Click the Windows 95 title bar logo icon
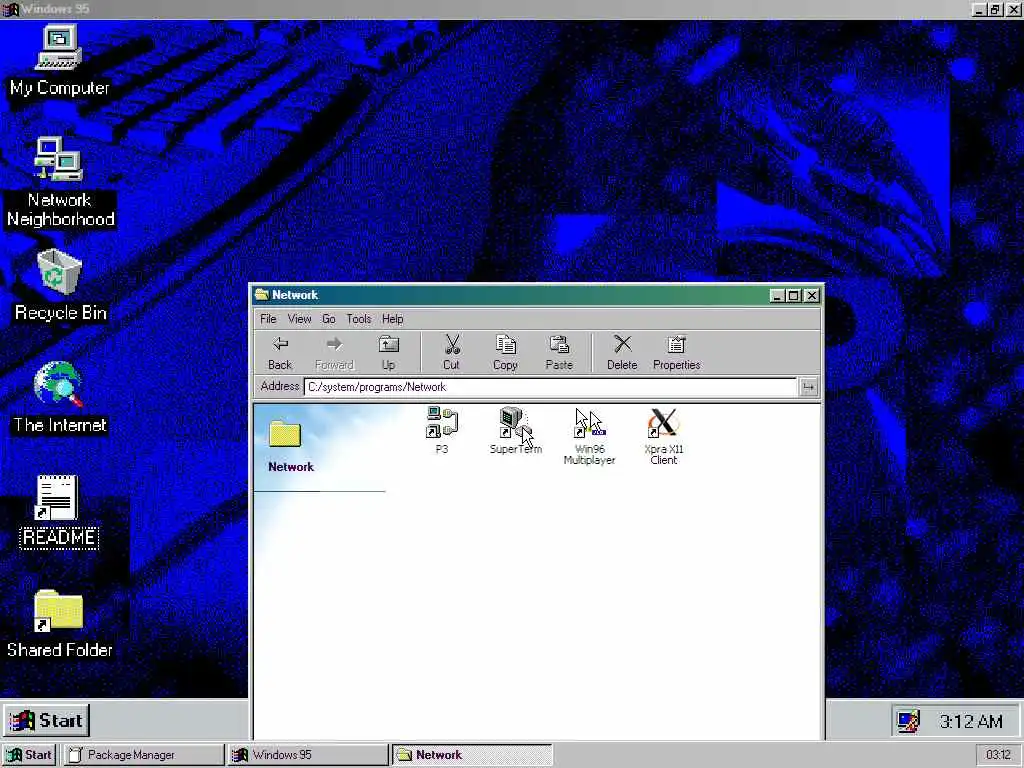This screenshot has height=768, width=1024. [x=10, y=9]
